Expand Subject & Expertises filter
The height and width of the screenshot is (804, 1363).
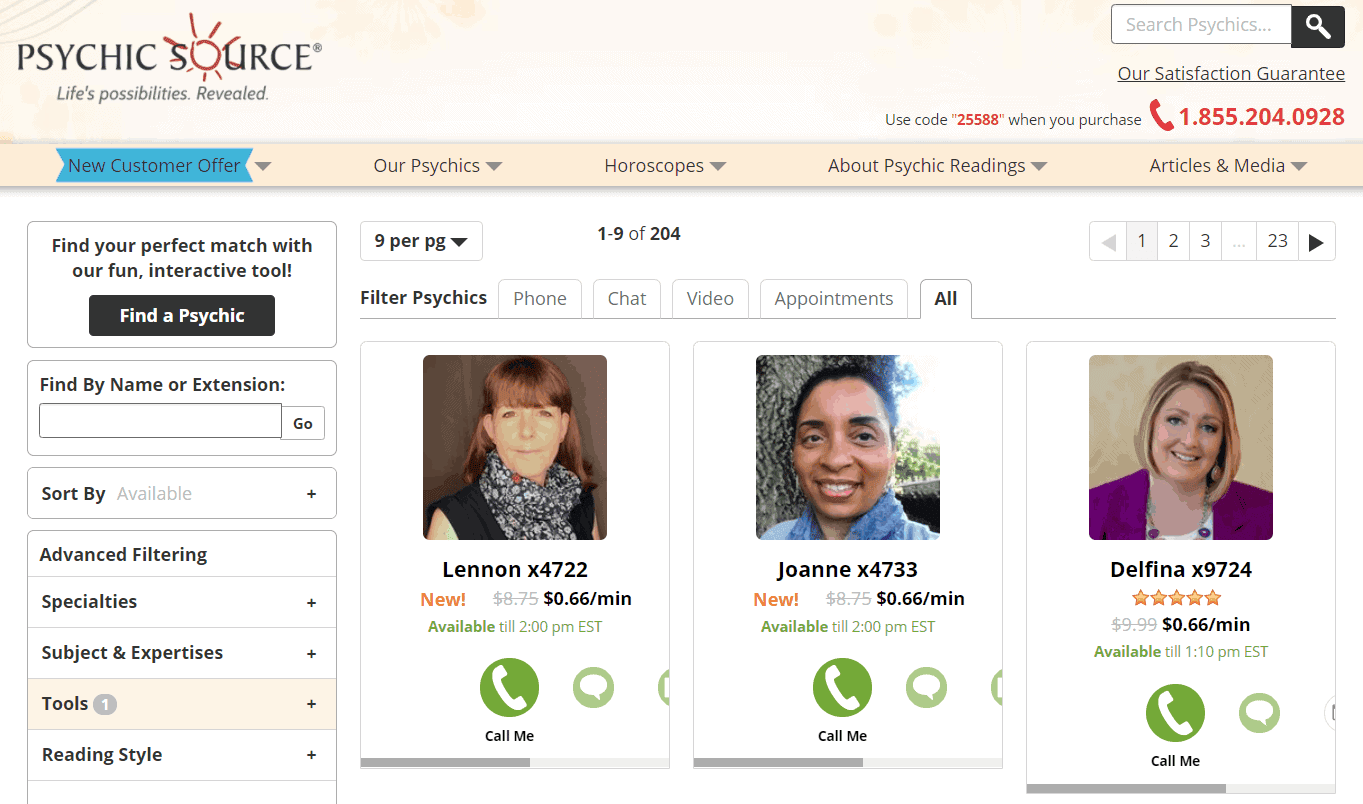point(182,653)
